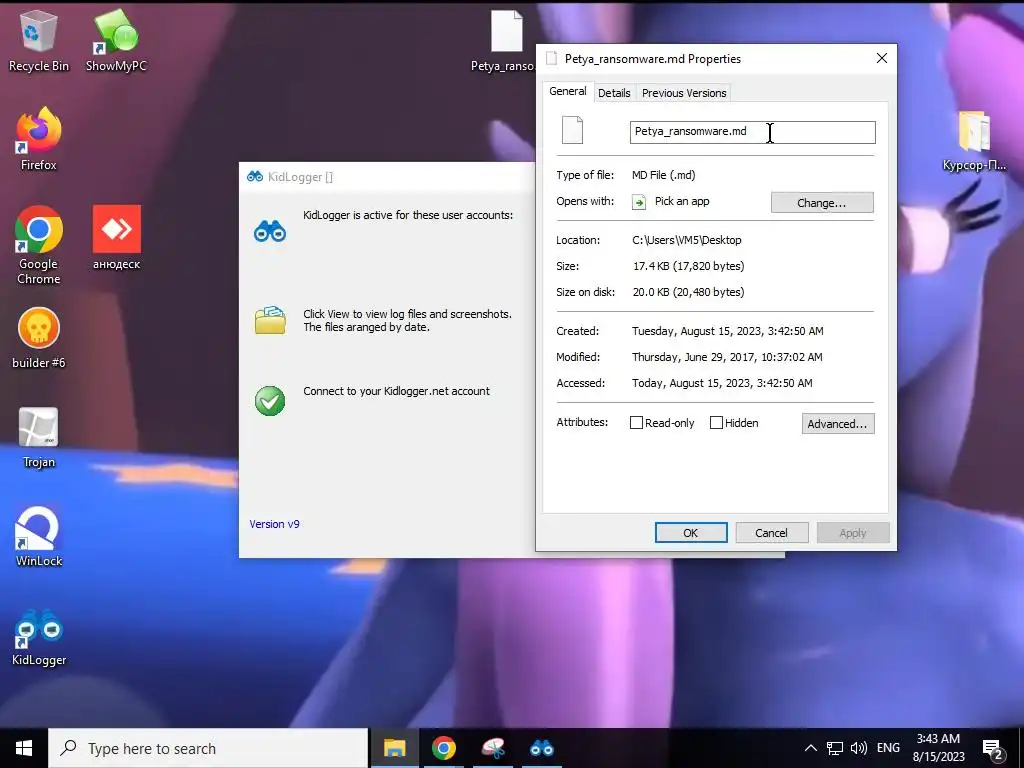Open the Recycle Bin desktop icon
1024x768 pixels.
pyautogui.click(x=39, y=40)
